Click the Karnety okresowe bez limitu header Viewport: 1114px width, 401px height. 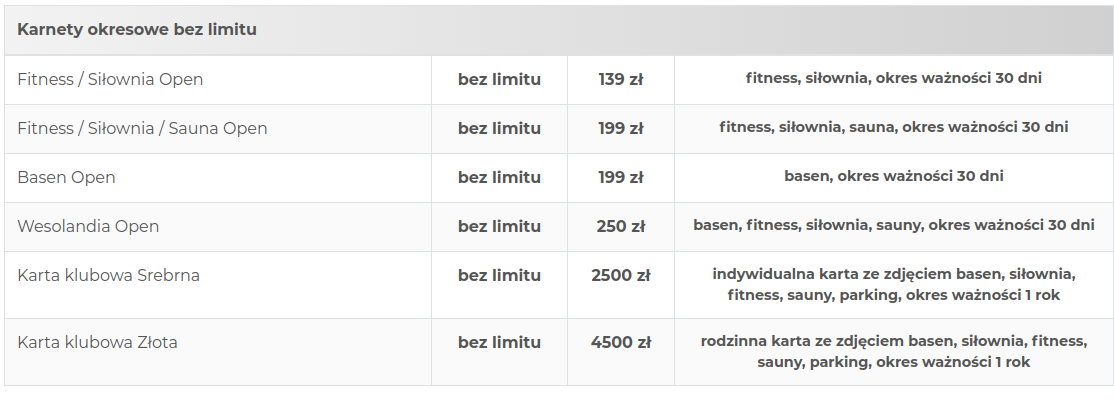(137, 30)
